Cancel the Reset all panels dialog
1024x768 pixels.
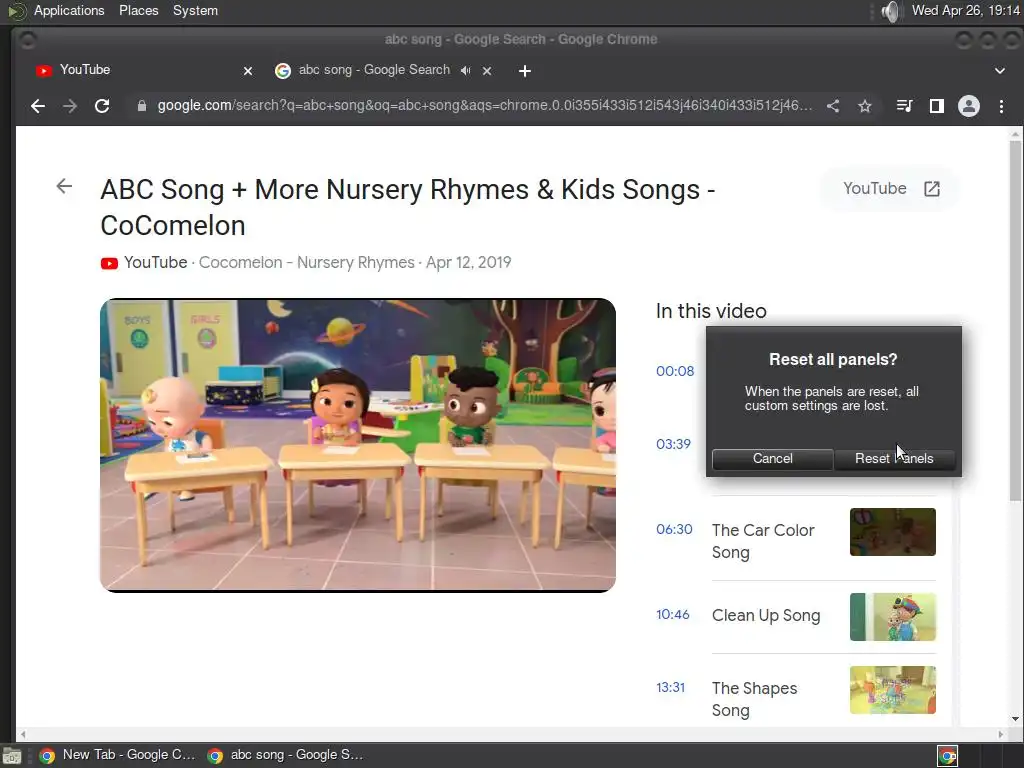(773, 458)
